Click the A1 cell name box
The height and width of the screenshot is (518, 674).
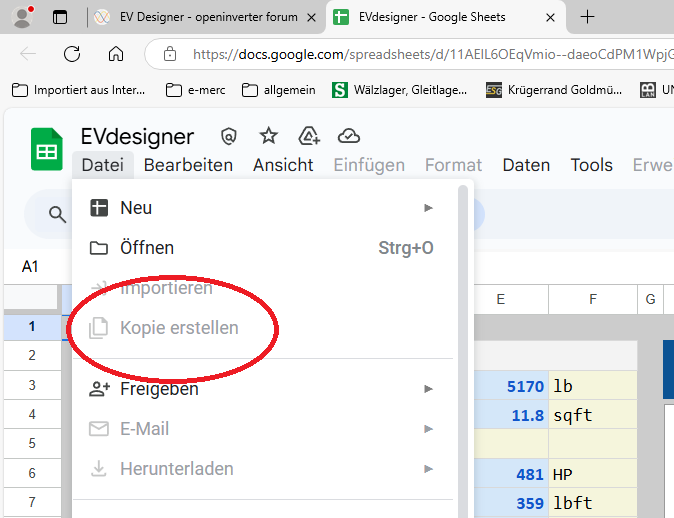30,266
